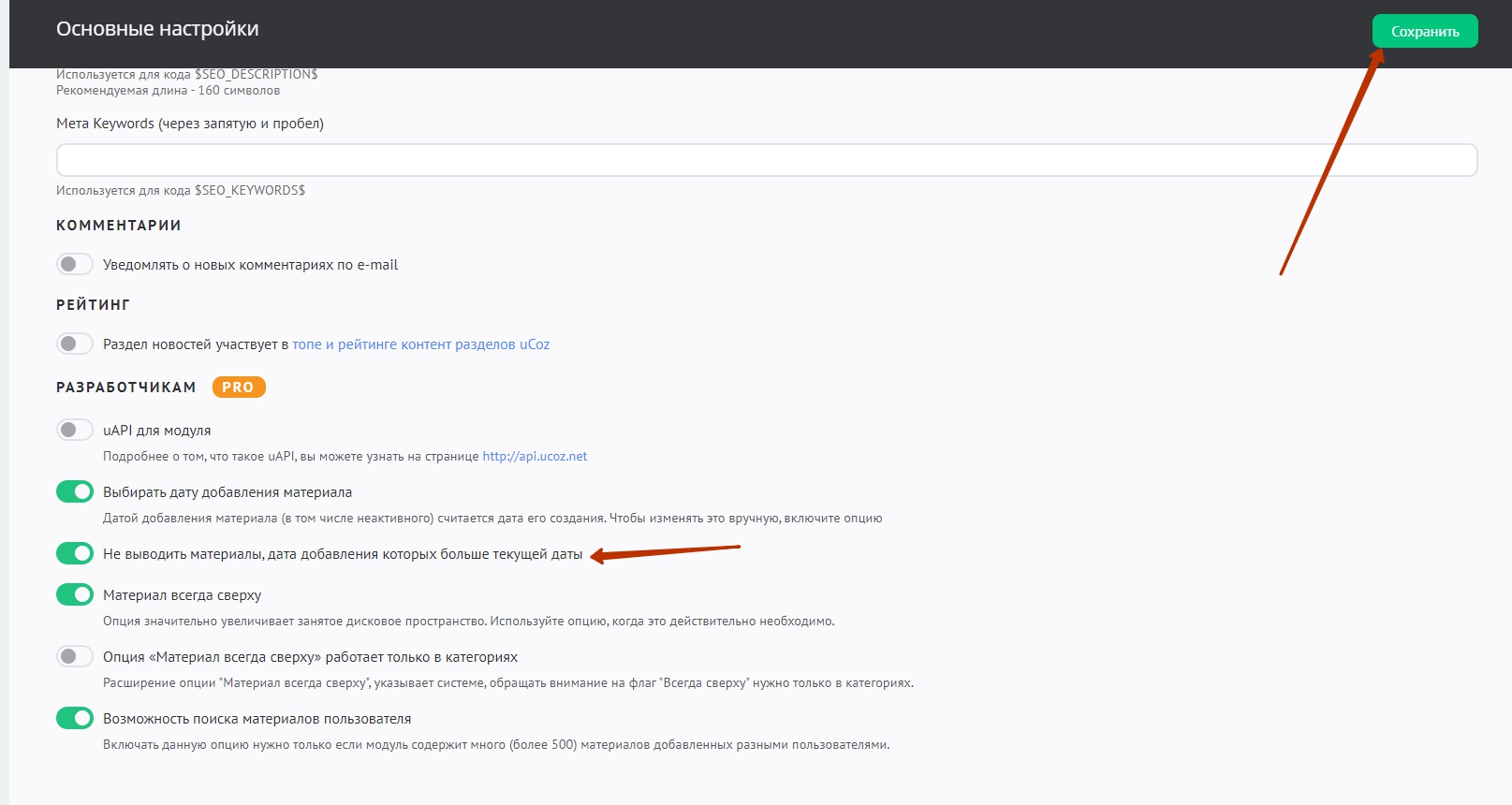Open the api.ucoz.net link
1512x805 pixels.
(x=535, y=457)
